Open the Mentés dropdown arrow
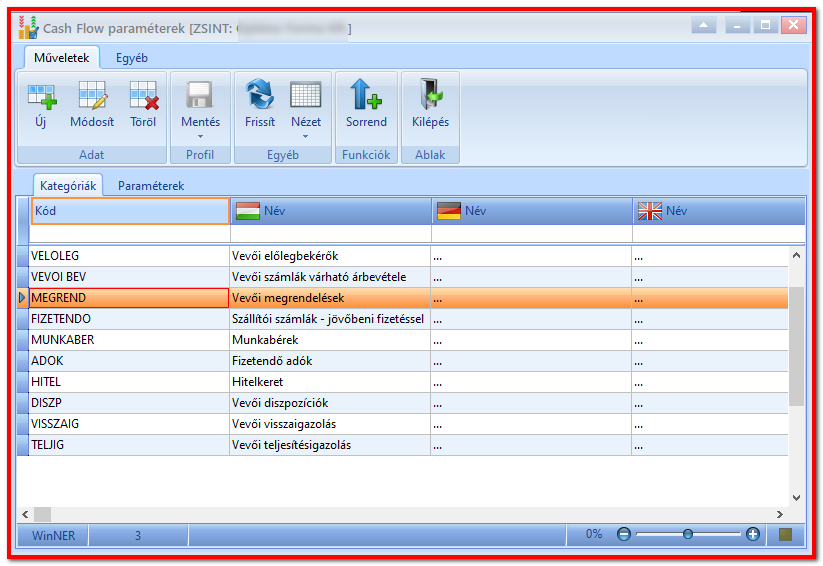The height and width of the screenshot is (566, 823). point(200,137)
